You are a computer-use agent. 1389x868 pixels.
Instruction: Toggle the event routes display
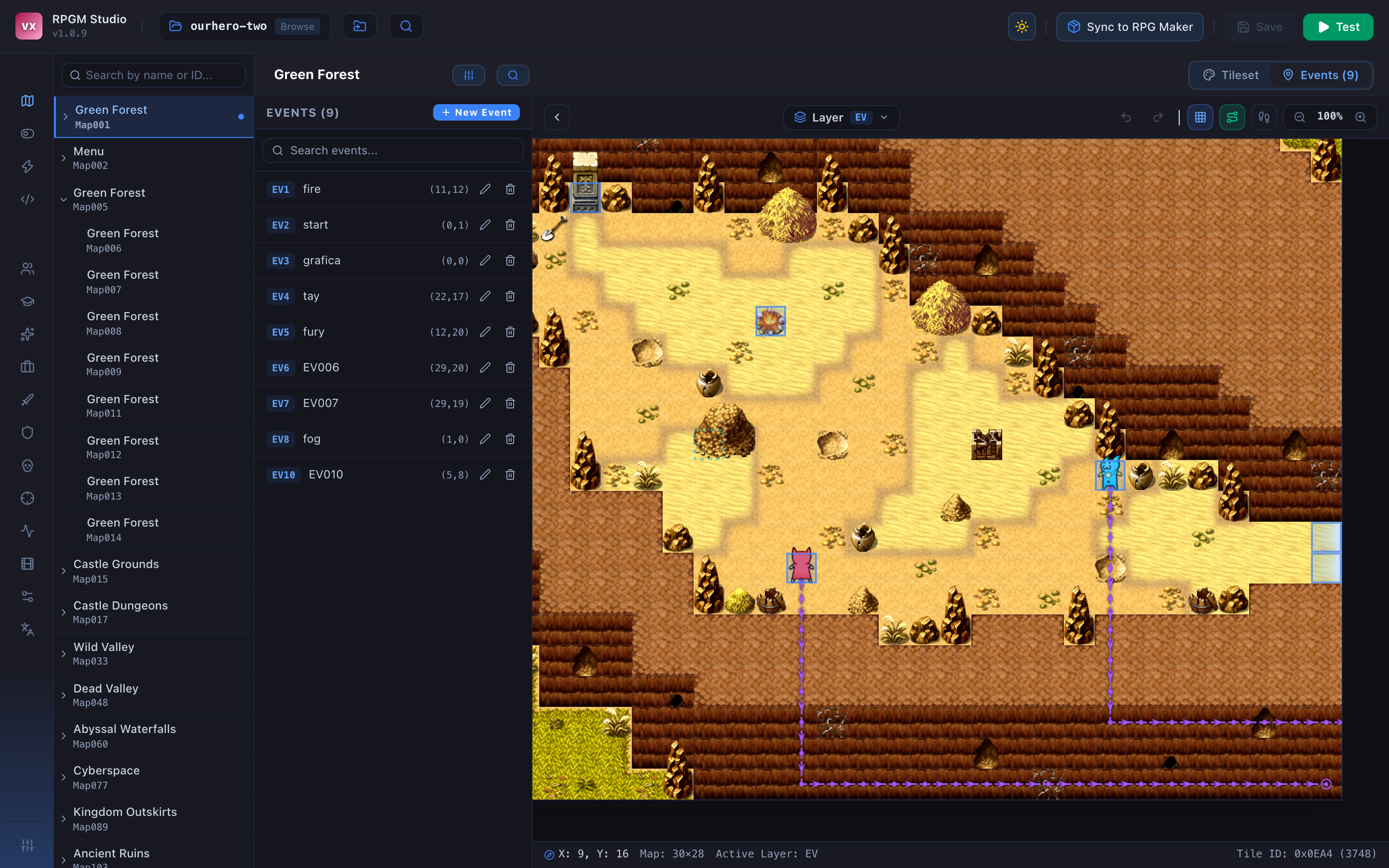(1232, 118)
